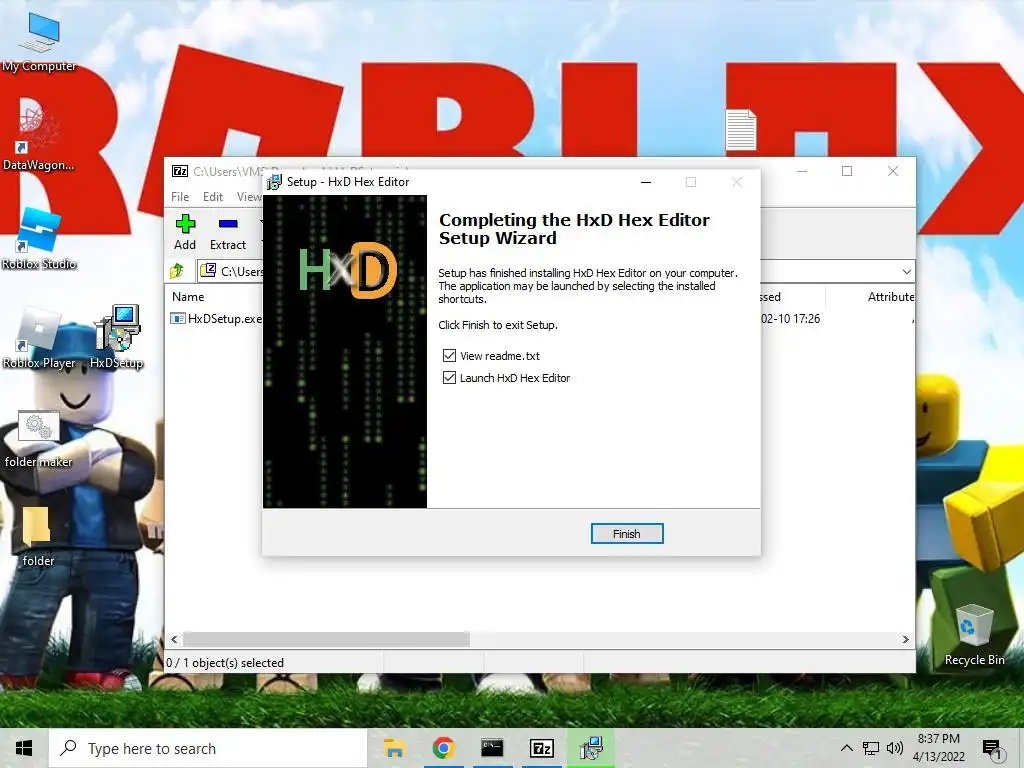Click the Setup wizard title bar icon
The height and width of the screenshot is (768, 1024).
(x=274, y=182)
